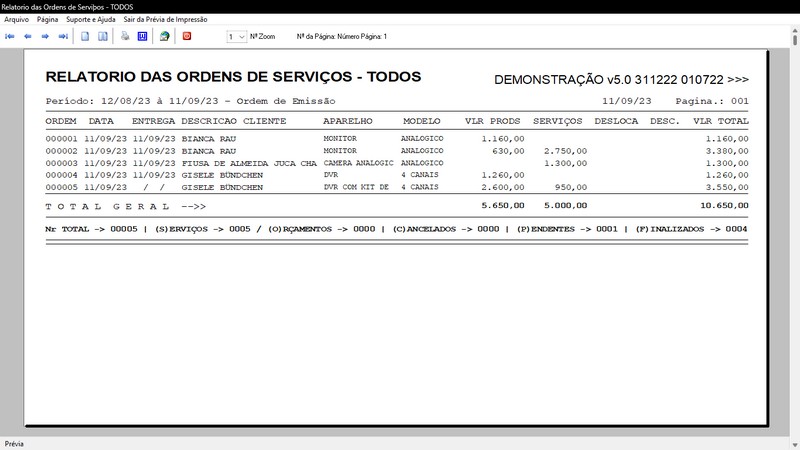800x450 pixels.
Task: Click the vertical scrollbar thumb at the top right
Action: pyautogui.click(x=795, y=38)
